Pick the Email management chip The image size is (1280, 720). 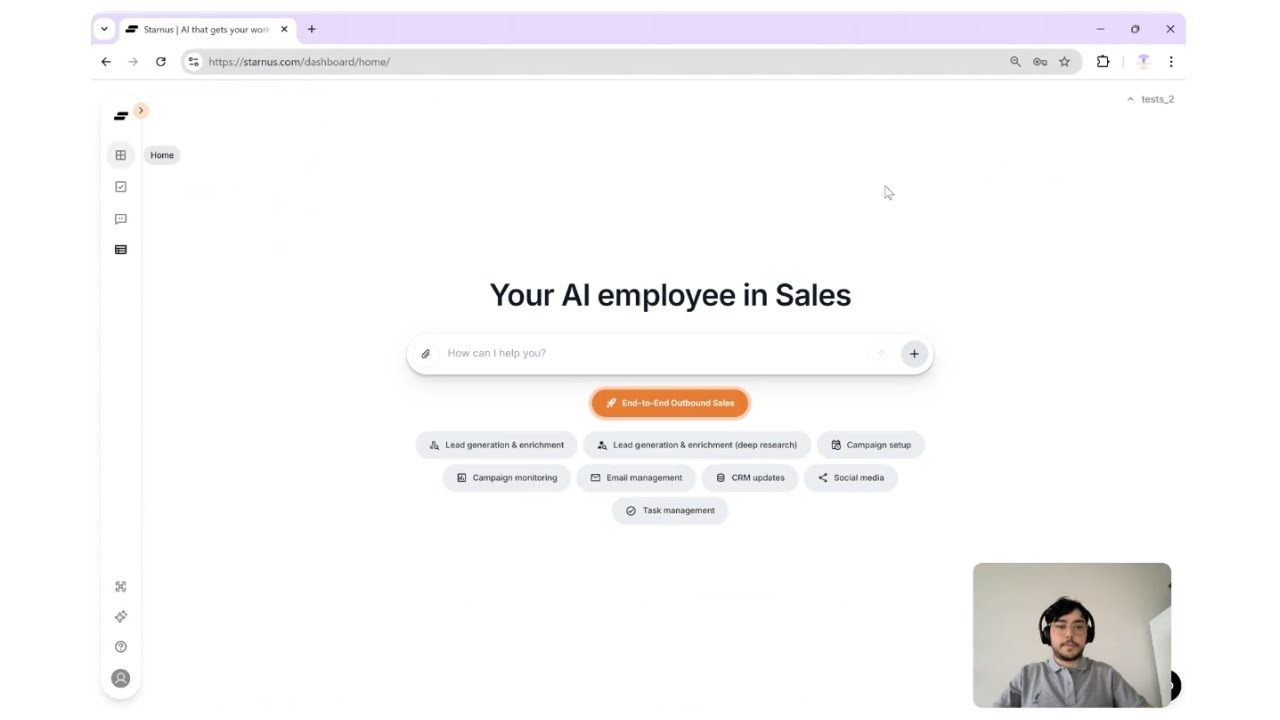click(x=636, y=478)
